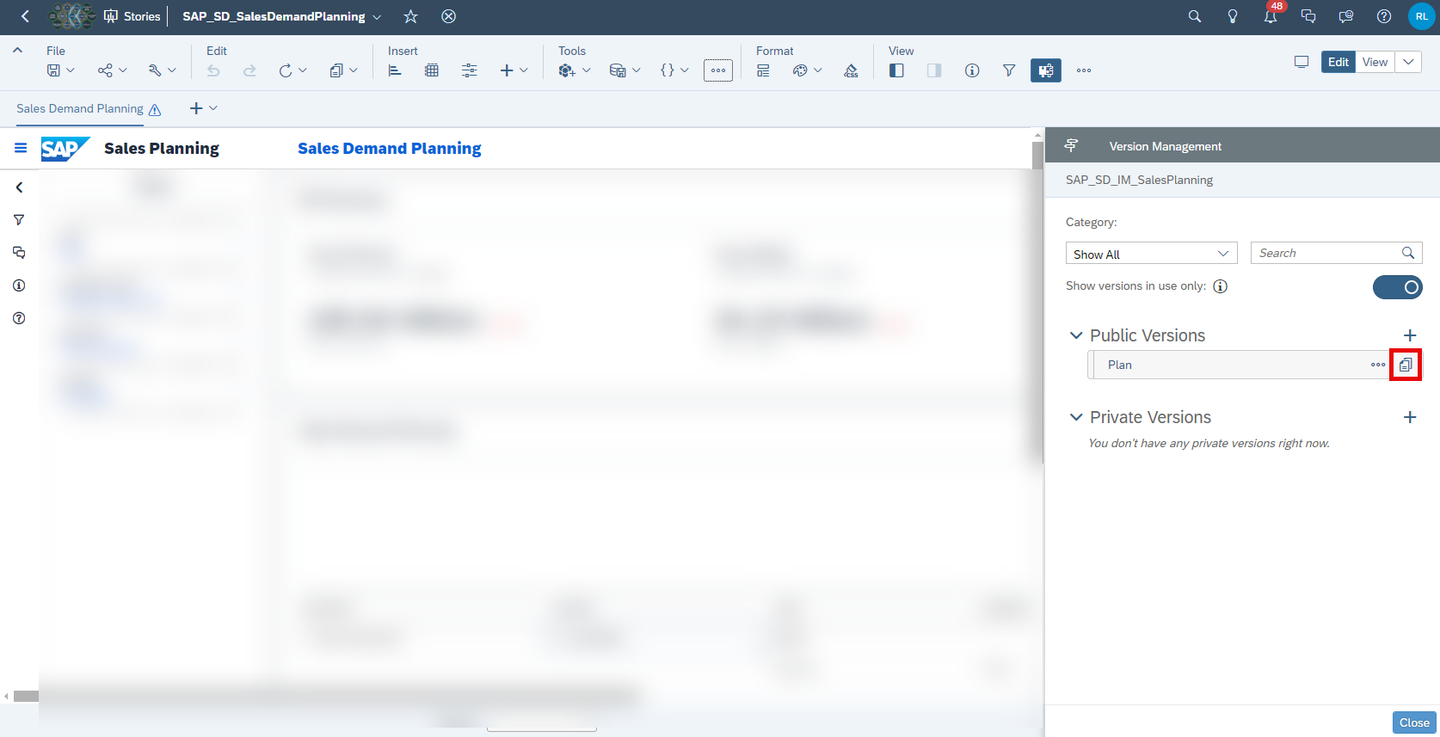
Task: Open the lightbulb icon in header
Action: pyautogui.click(x=1233, y=16)
